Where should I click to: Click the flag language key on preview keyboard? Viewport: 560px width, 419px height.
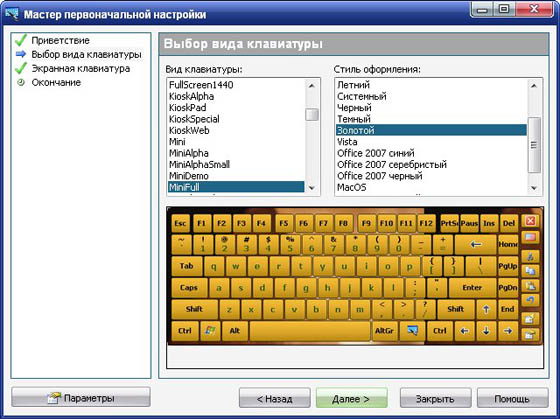(x=530, y=237)
